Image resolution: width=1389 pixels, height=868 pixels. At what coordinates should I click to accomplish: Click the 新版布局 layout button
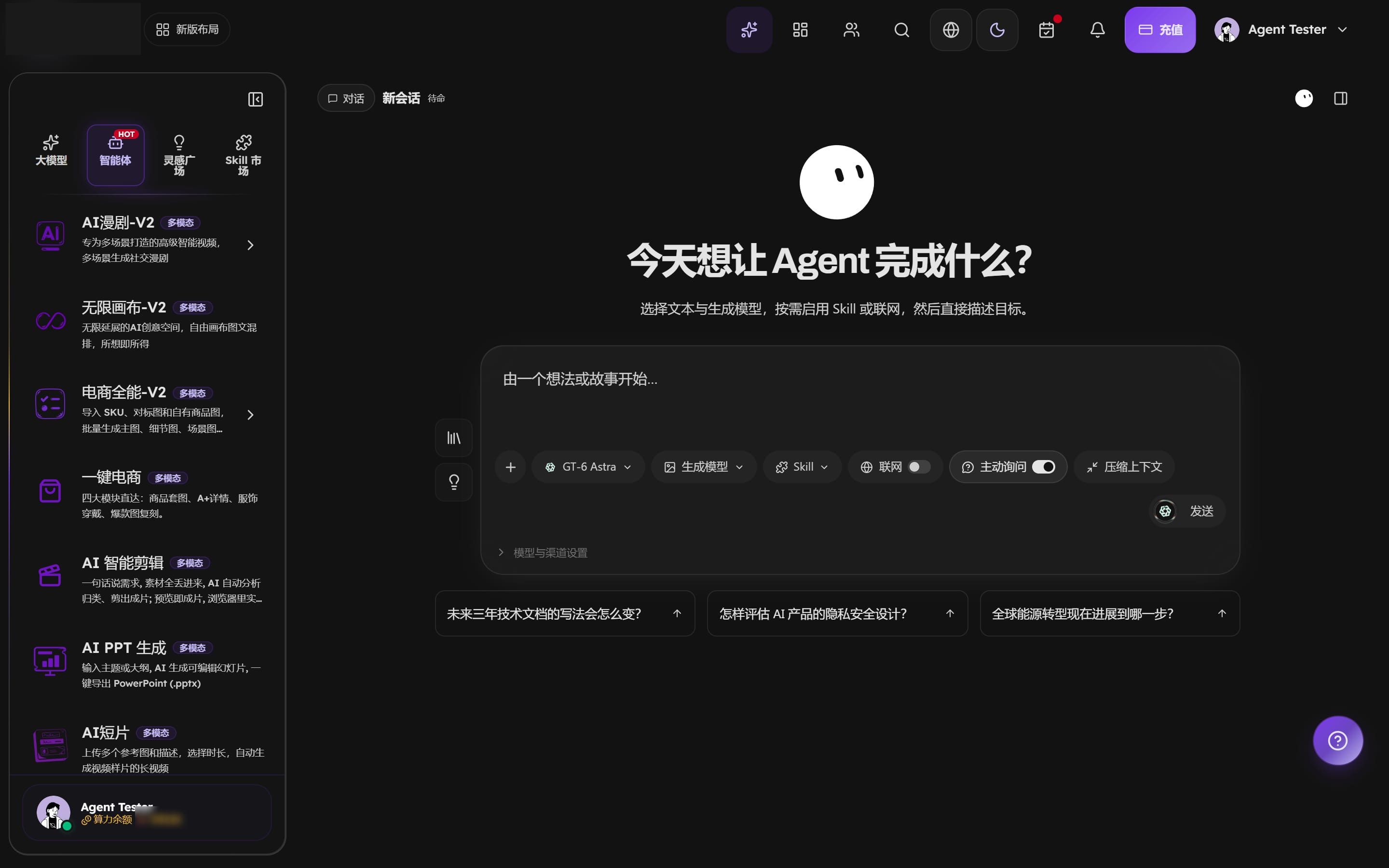[x=187, y=29]
